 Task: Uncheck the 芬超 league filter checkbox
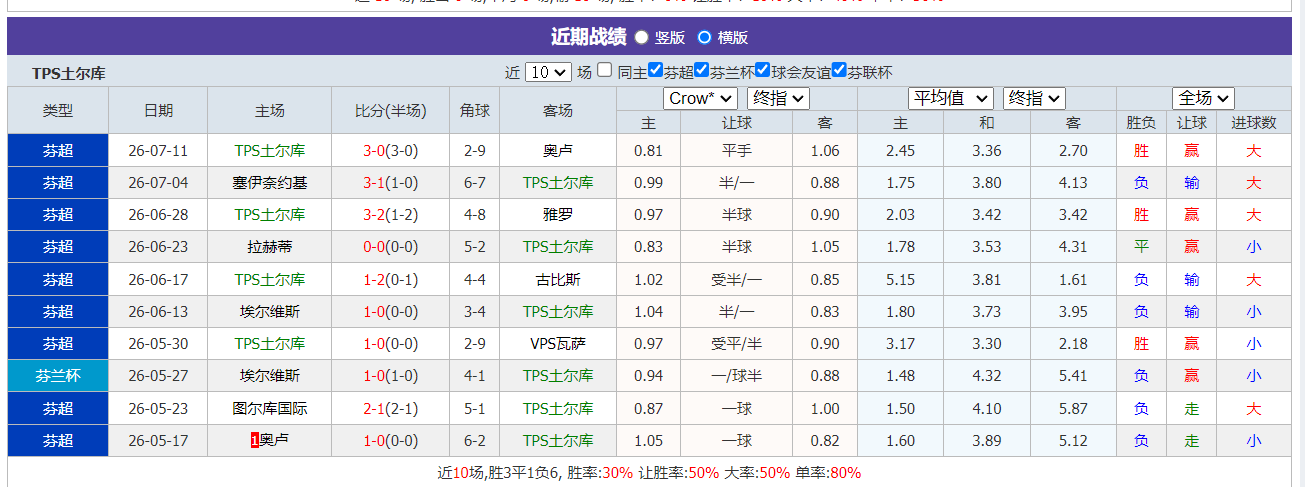pos(655,70)
